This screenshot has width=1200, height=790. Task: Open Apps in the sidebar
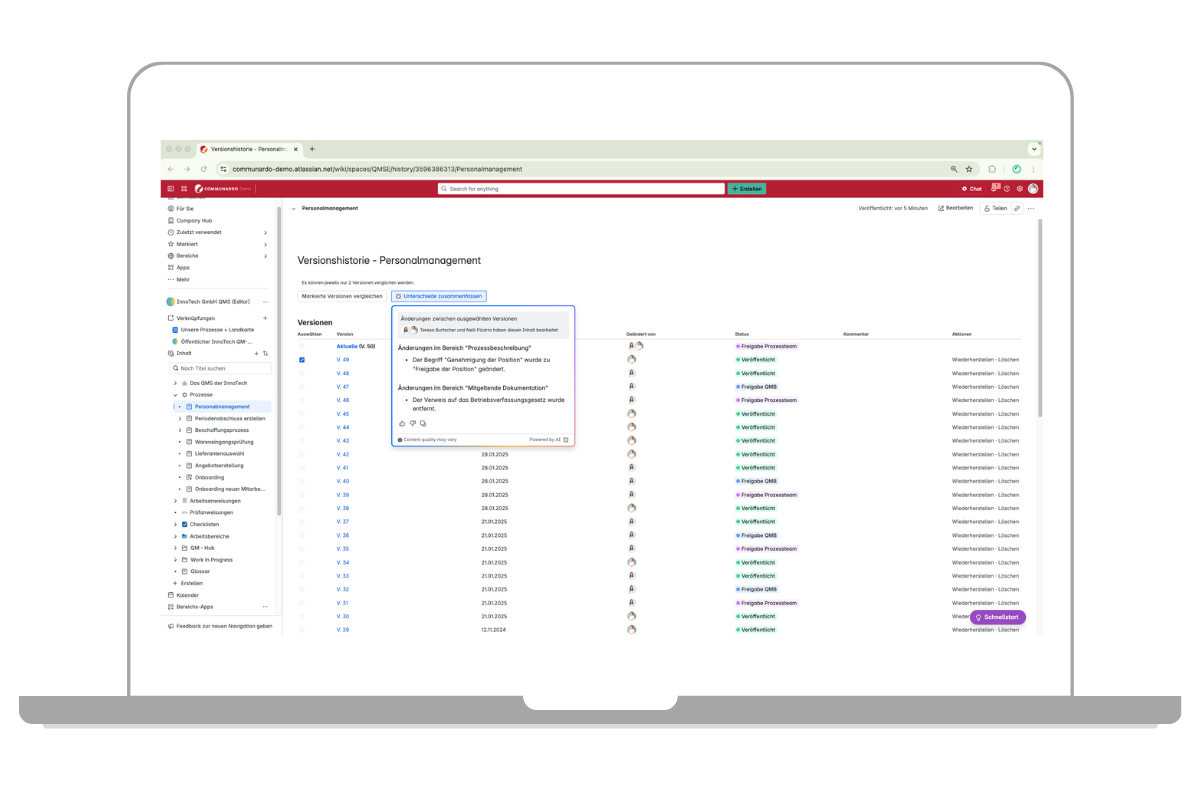[x=178, y=268]
